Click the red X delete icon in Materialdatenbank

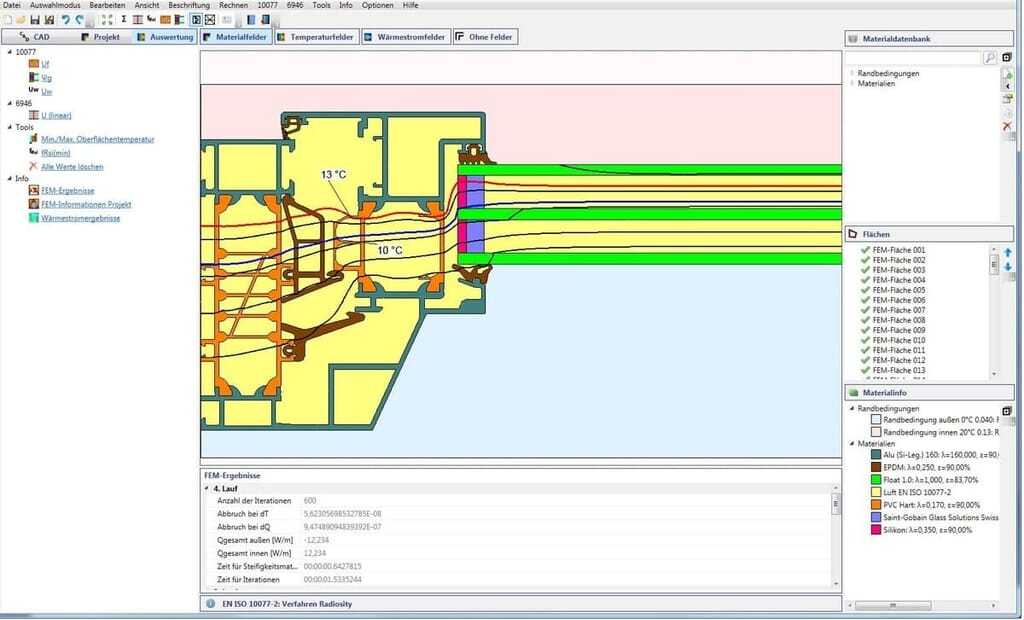[x=1007, y=127]
